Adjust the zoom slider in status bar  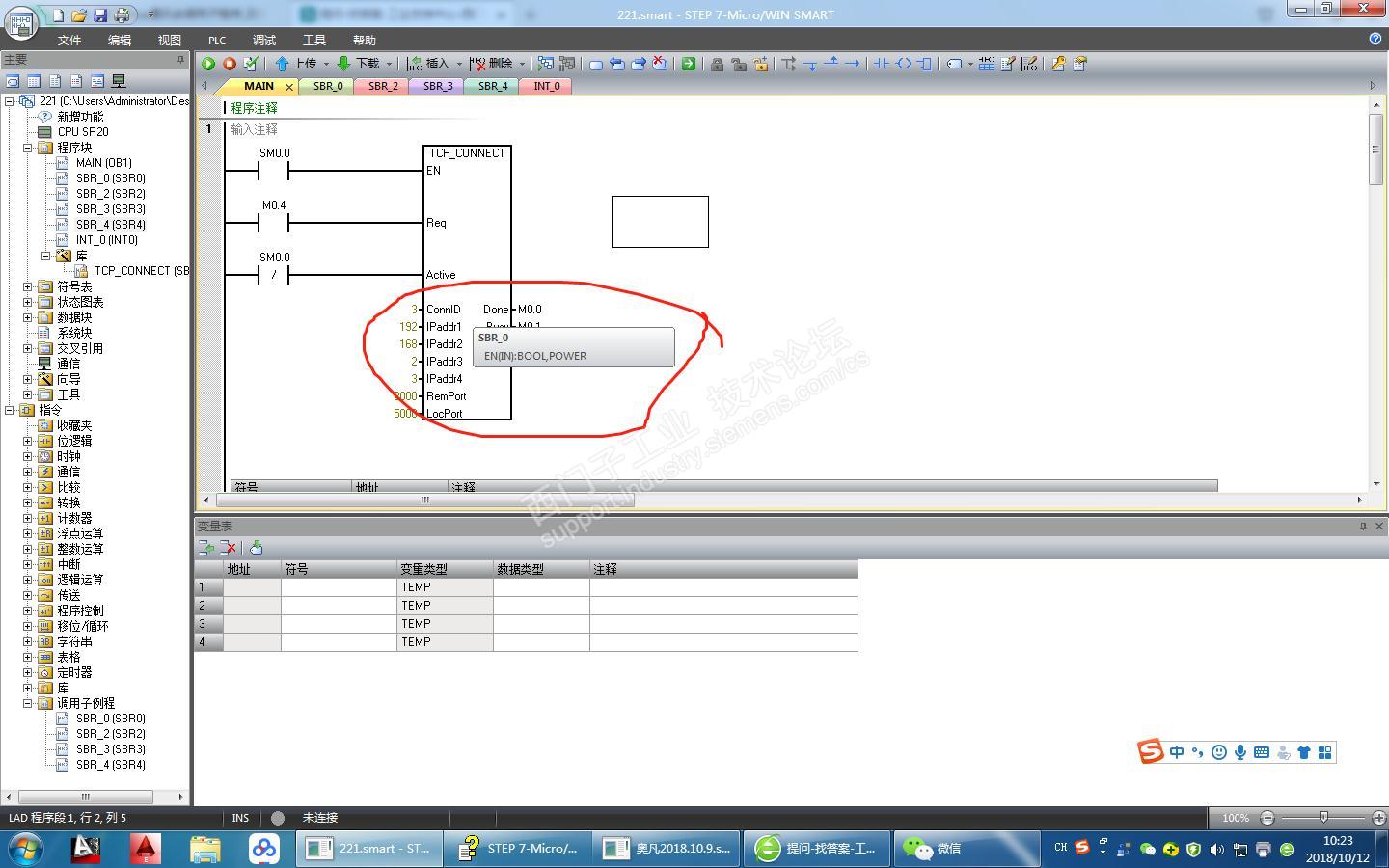(1323, 818)
